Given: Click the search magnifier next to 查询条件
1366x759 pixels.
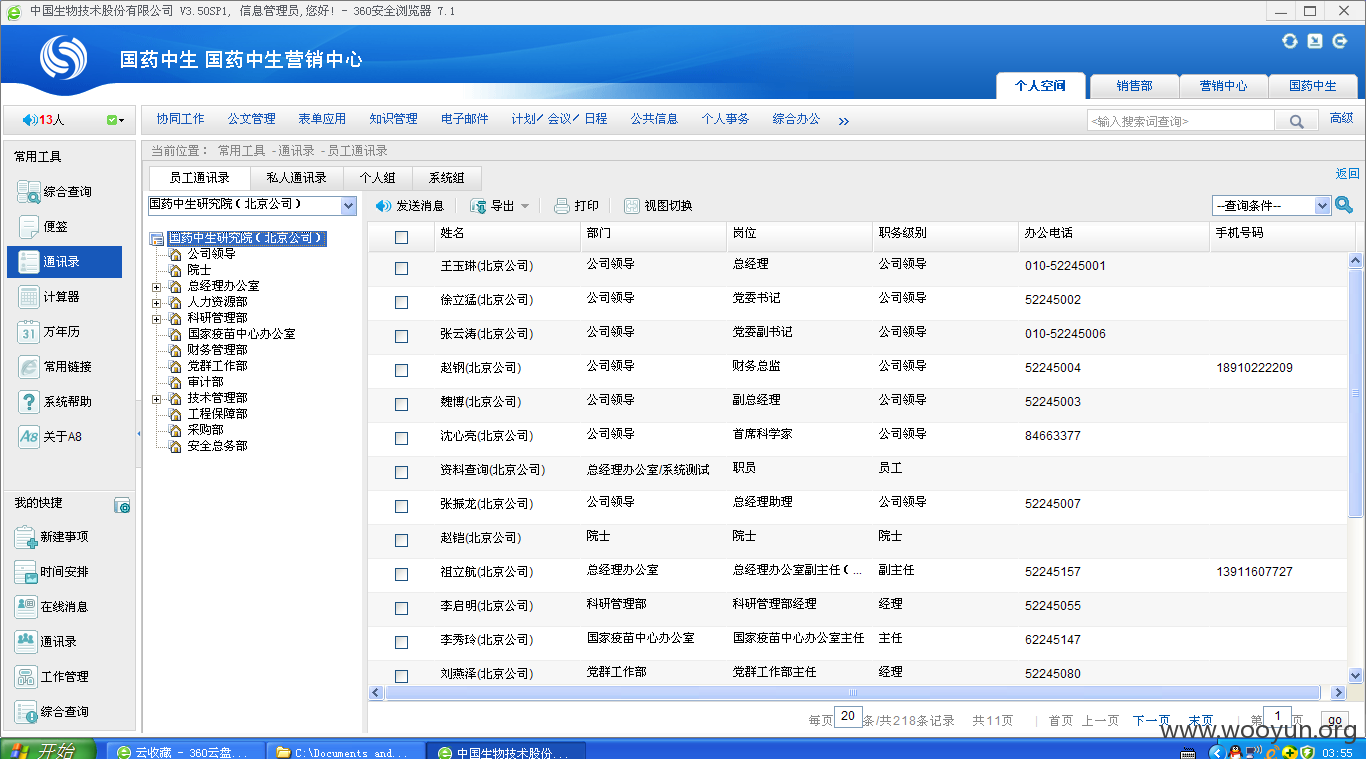Looking at the screenshot, I should tap(1345, 205).
